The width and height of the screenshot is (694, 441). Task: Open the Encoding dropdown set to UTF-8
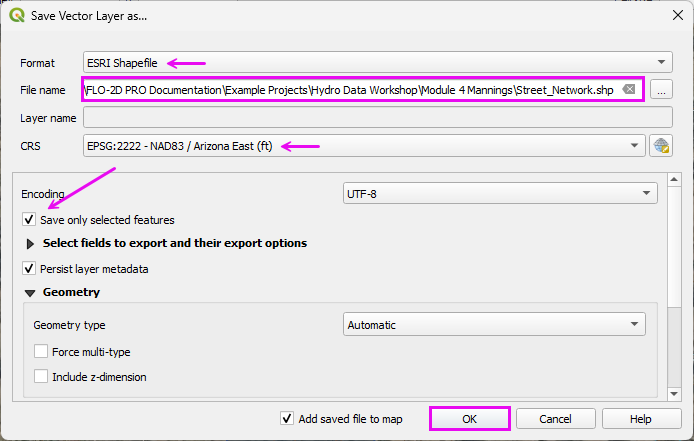click(x=499, y=193)
